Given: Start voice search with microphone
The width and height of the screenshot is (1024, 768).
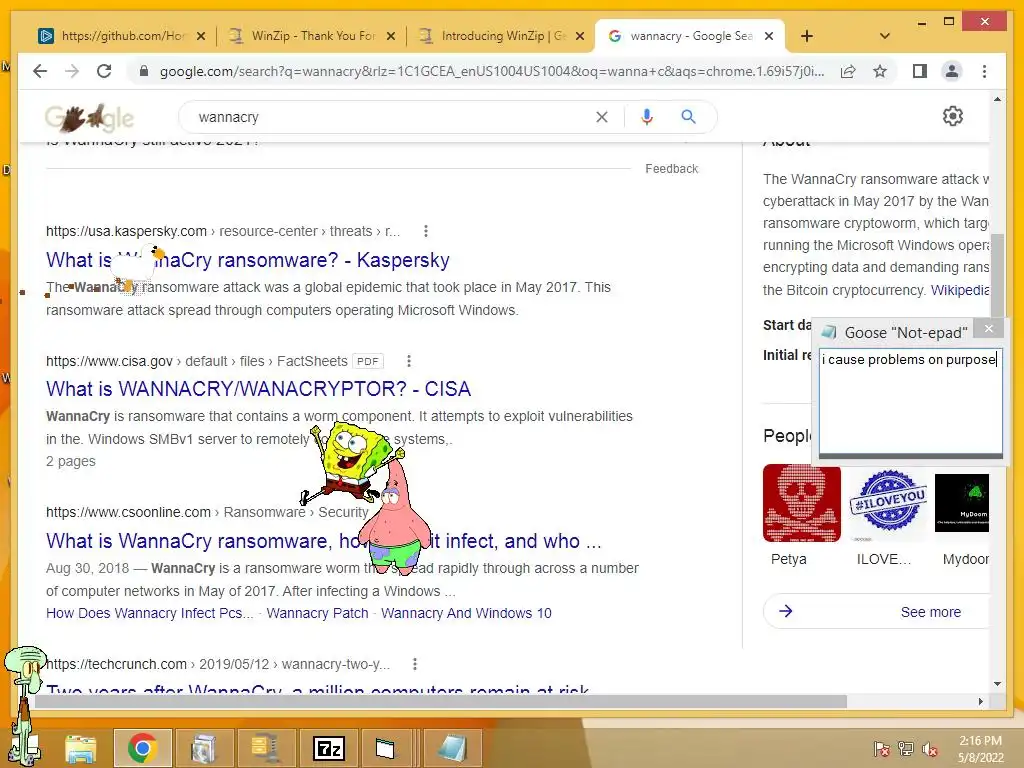Looking at the screenshot, I should pyautogui.click(x=647, y=117).
